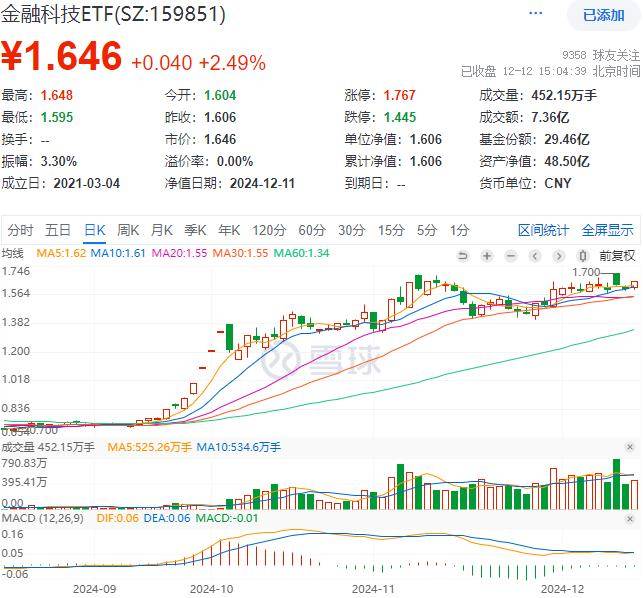Select the 日K tab
Viewport: 643px width, 598px height.
point(95,230)
